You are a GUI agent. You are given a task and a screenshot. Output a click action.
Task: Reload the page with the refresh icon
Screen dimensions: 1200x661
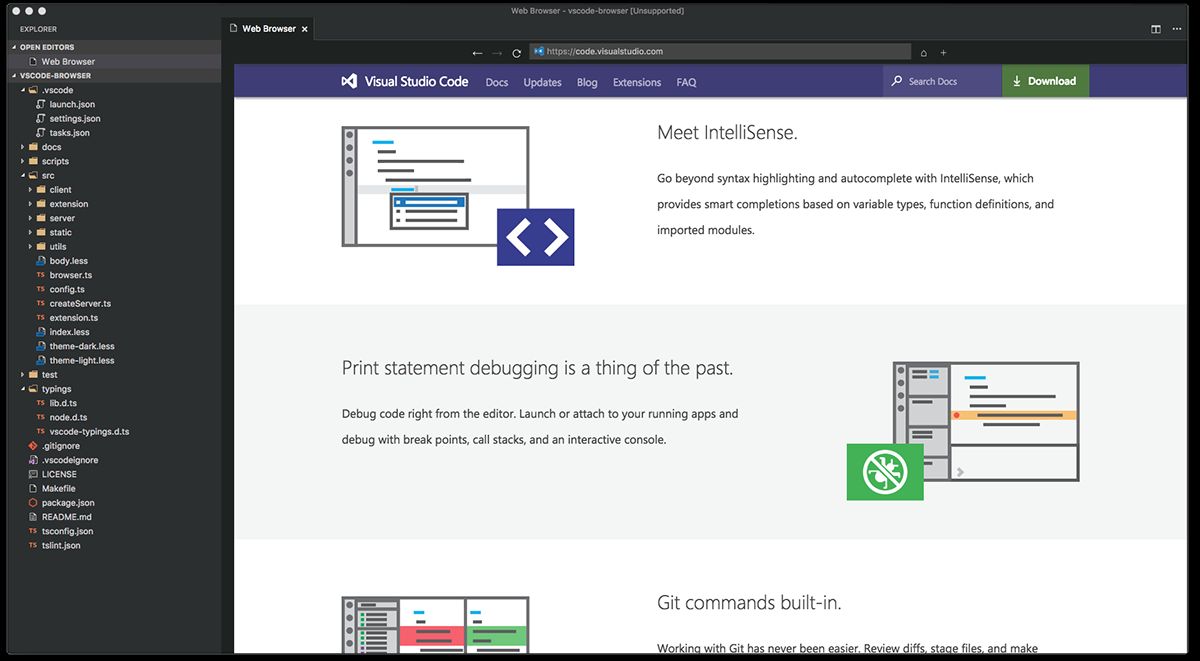[x=517, y=52]
